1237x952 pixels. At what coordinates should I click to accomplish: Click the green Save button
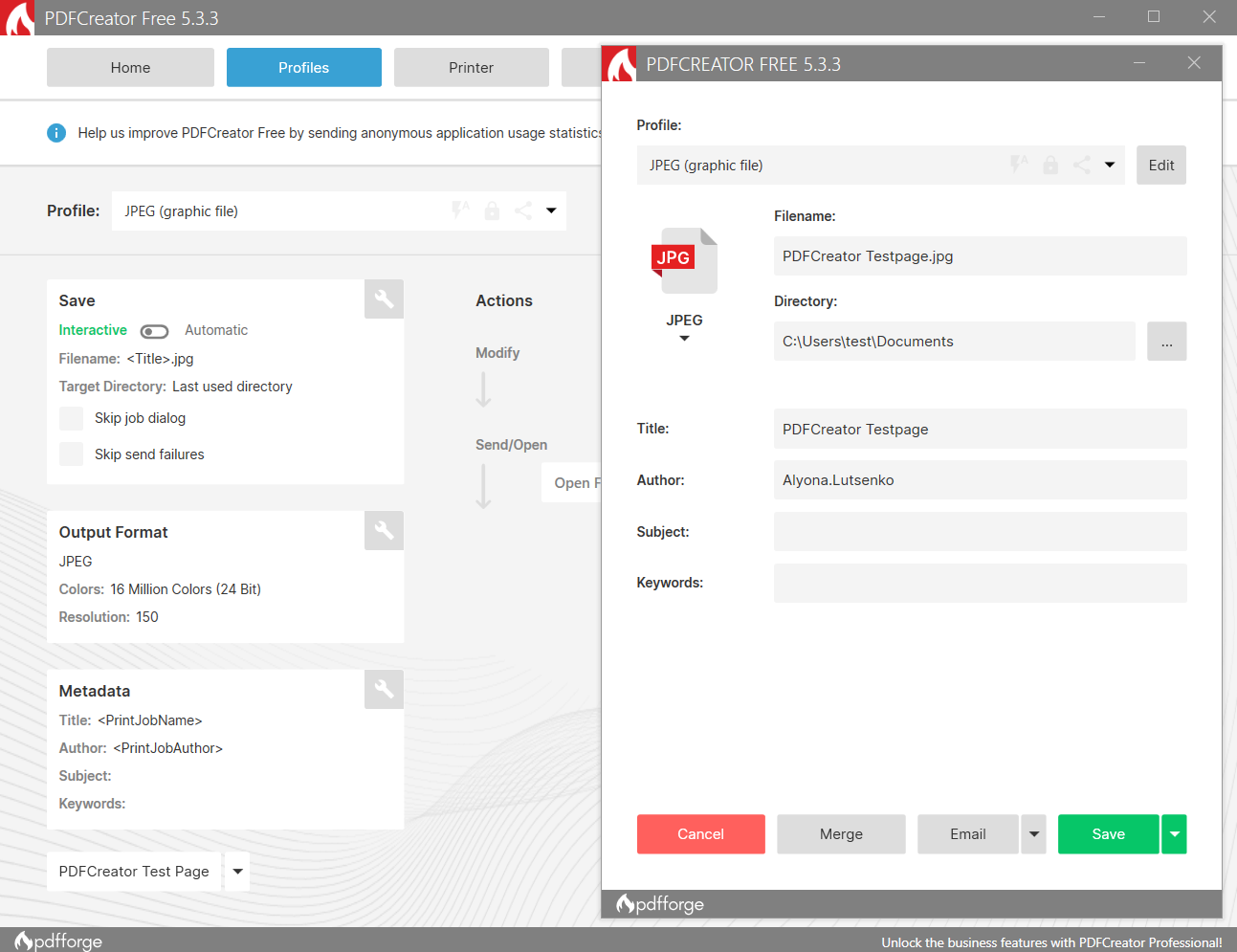coord(1109,834)
